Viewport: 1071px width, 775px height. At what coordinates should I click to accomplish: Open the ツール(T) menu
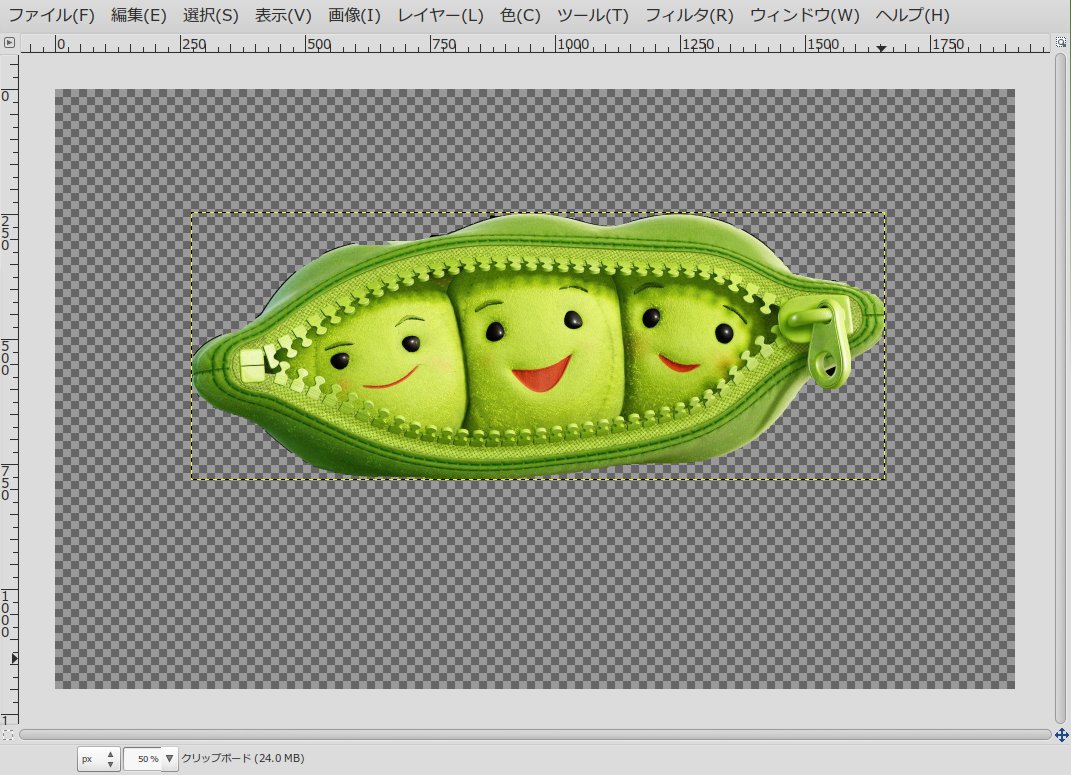coord(592,15)
